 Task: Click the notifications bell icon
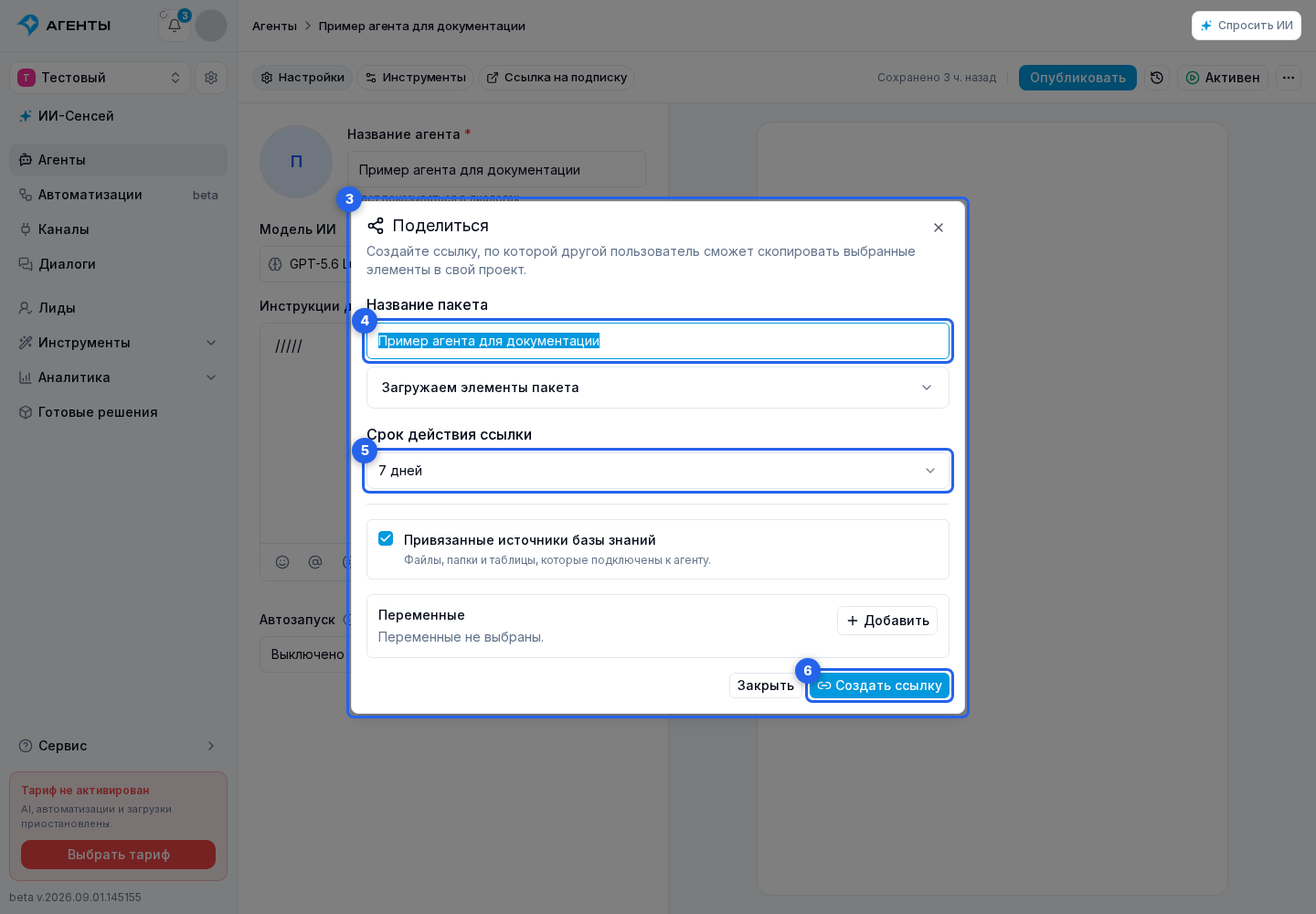174,26
